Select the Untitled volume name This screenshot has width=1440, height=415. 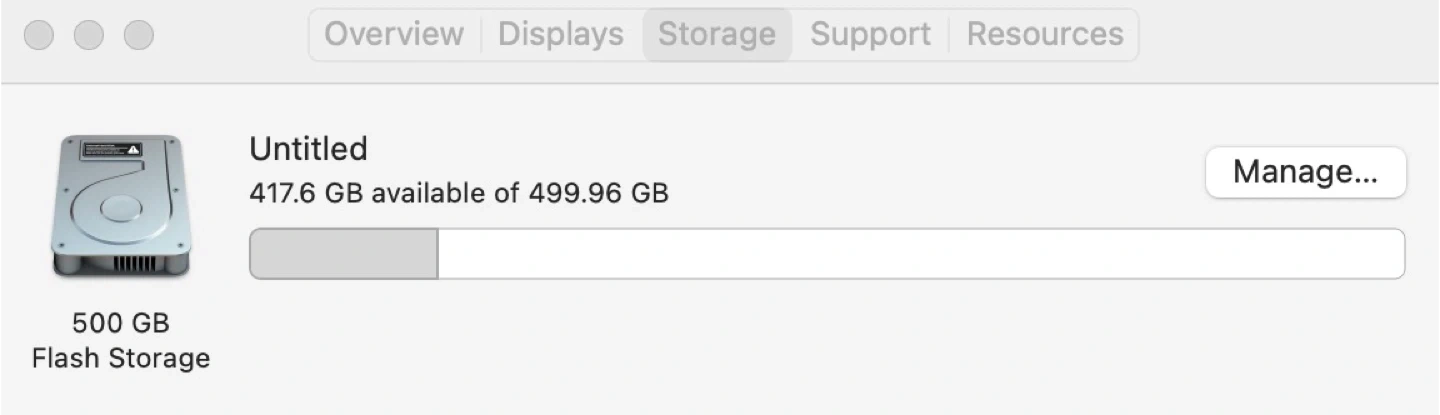point(308,149)
